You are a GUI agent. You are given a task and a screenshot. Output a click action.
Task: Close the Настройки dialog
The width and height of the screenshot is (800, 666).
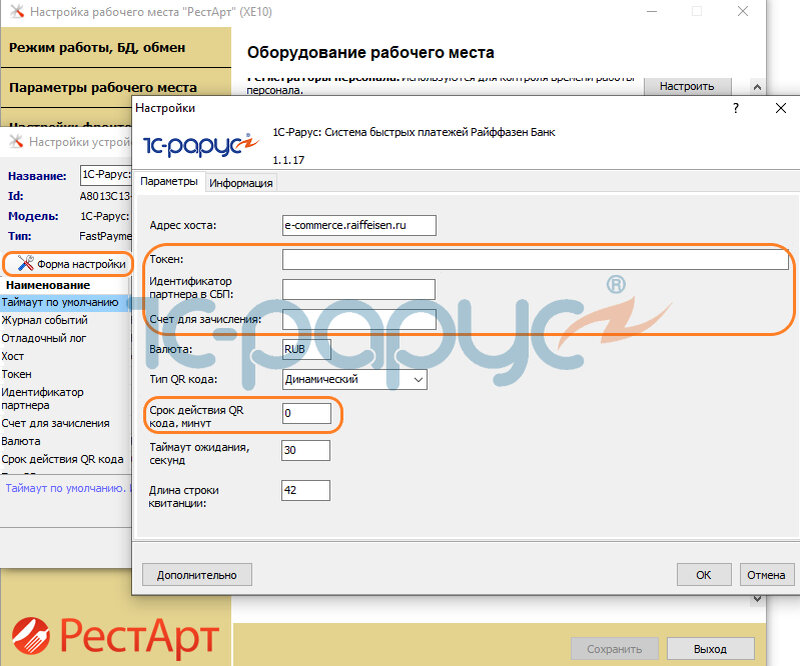[x=781, y=108]
